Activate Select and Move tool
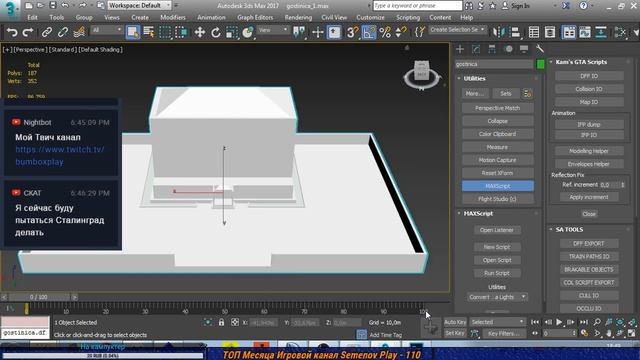Viewport: 640px width, 360px height. tap(200, 32)
